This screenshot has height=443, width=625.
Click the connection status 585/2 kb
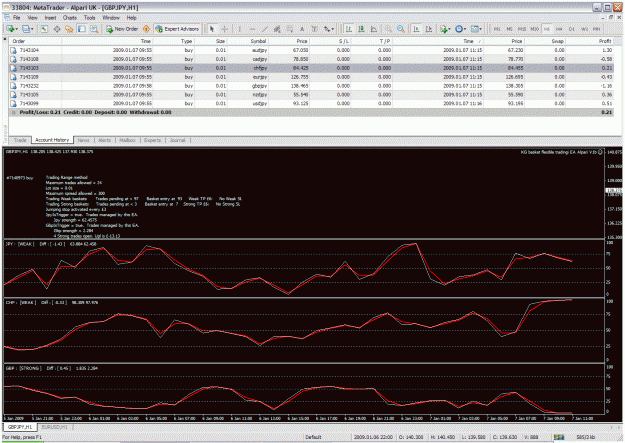click(x=585, y=437)
